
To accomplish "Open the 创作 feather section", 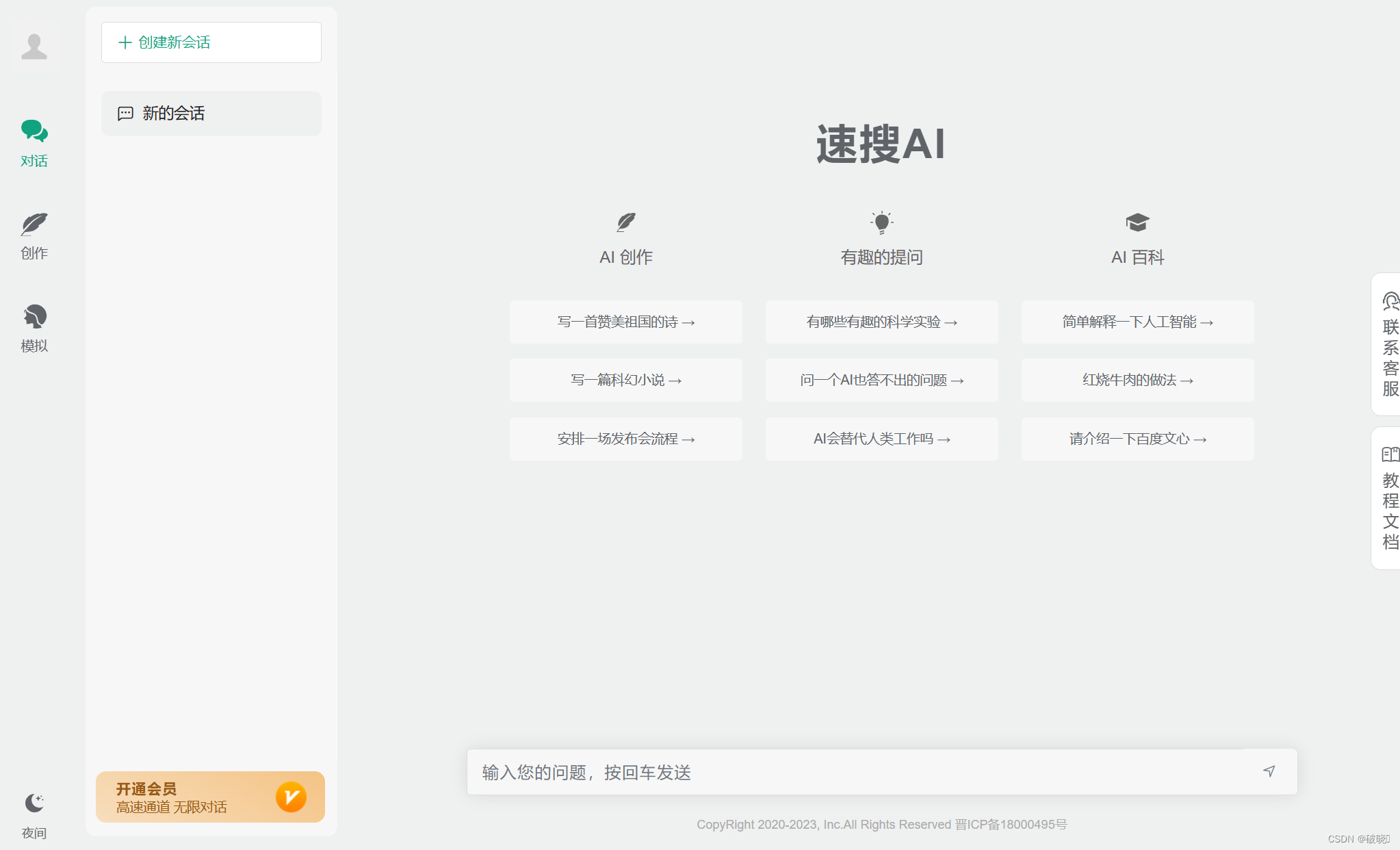I will coord(34,235).
